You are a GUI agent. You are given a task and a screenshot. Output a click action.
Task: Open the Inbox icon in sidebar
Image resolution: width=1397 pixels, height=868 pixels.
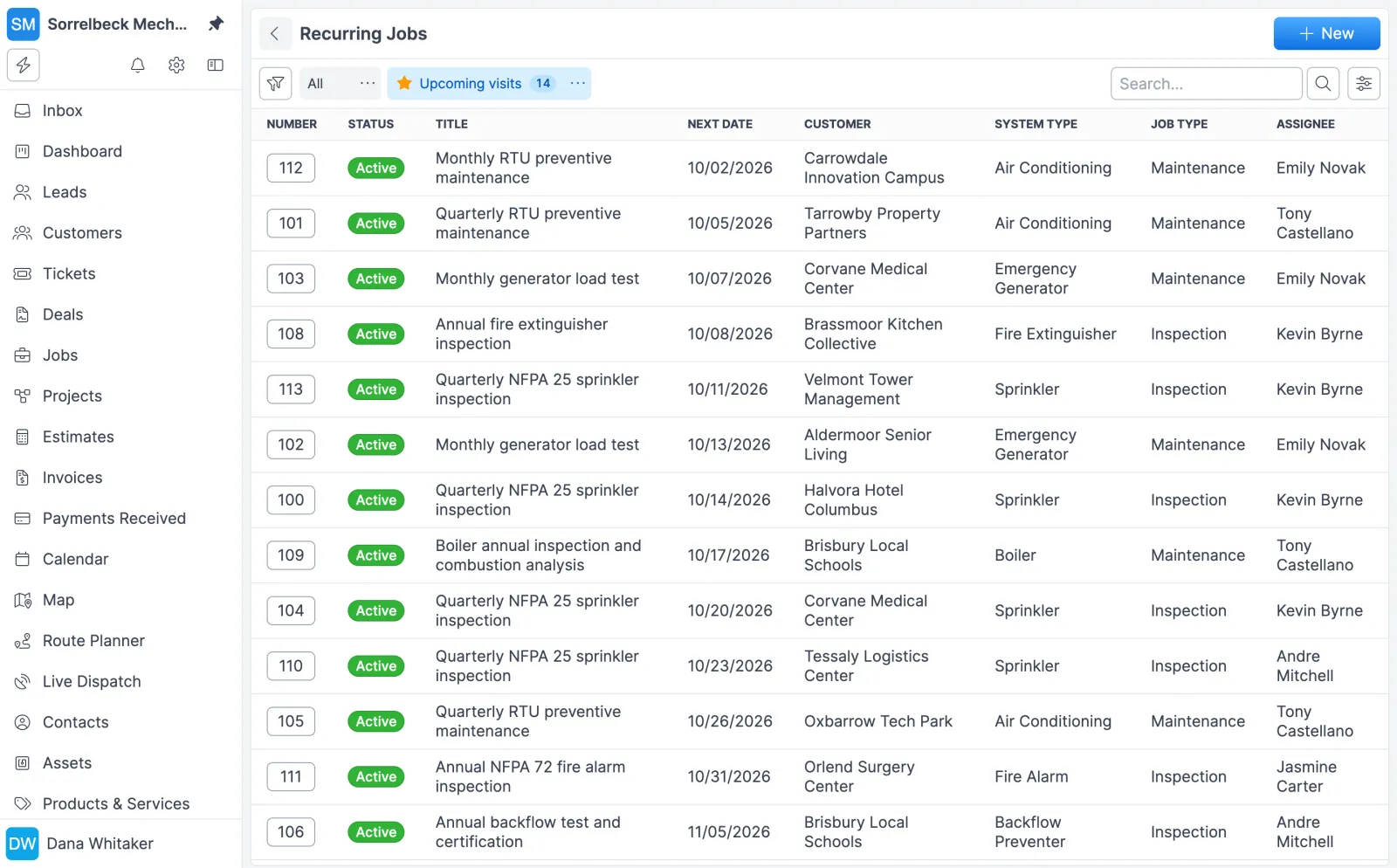pos(23,111)
